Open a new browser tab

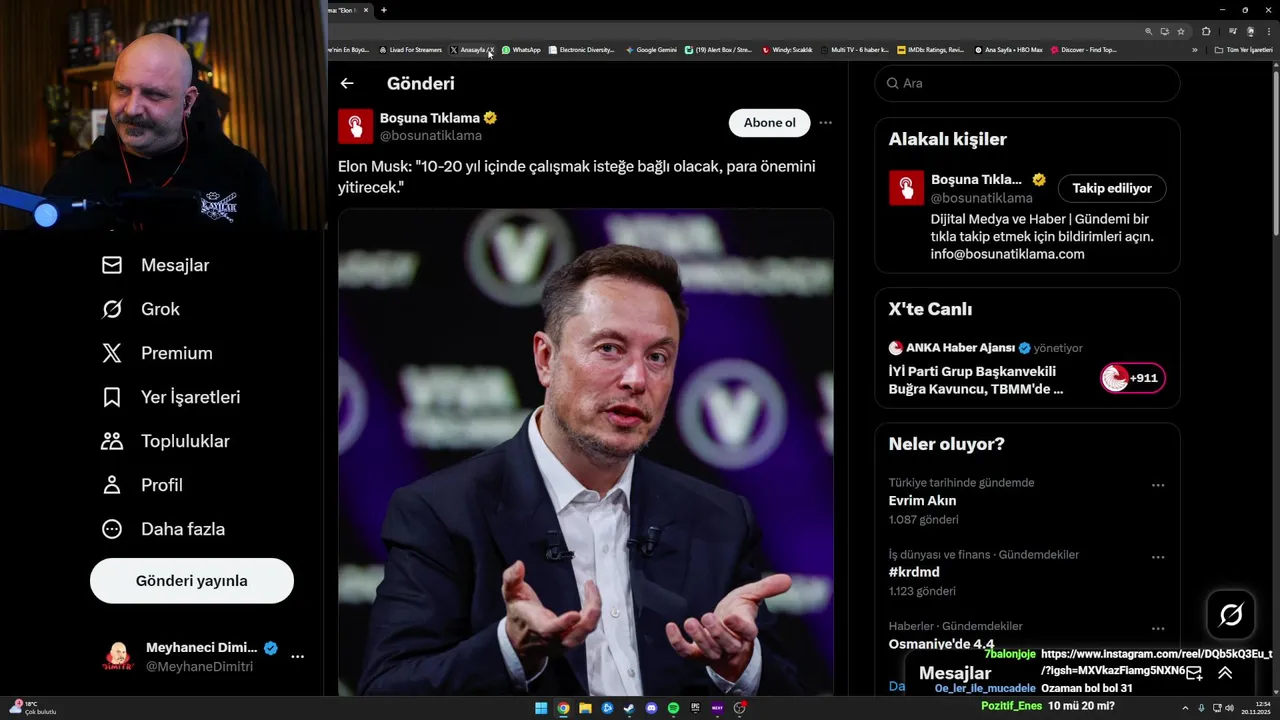click(x=384, y=10)
